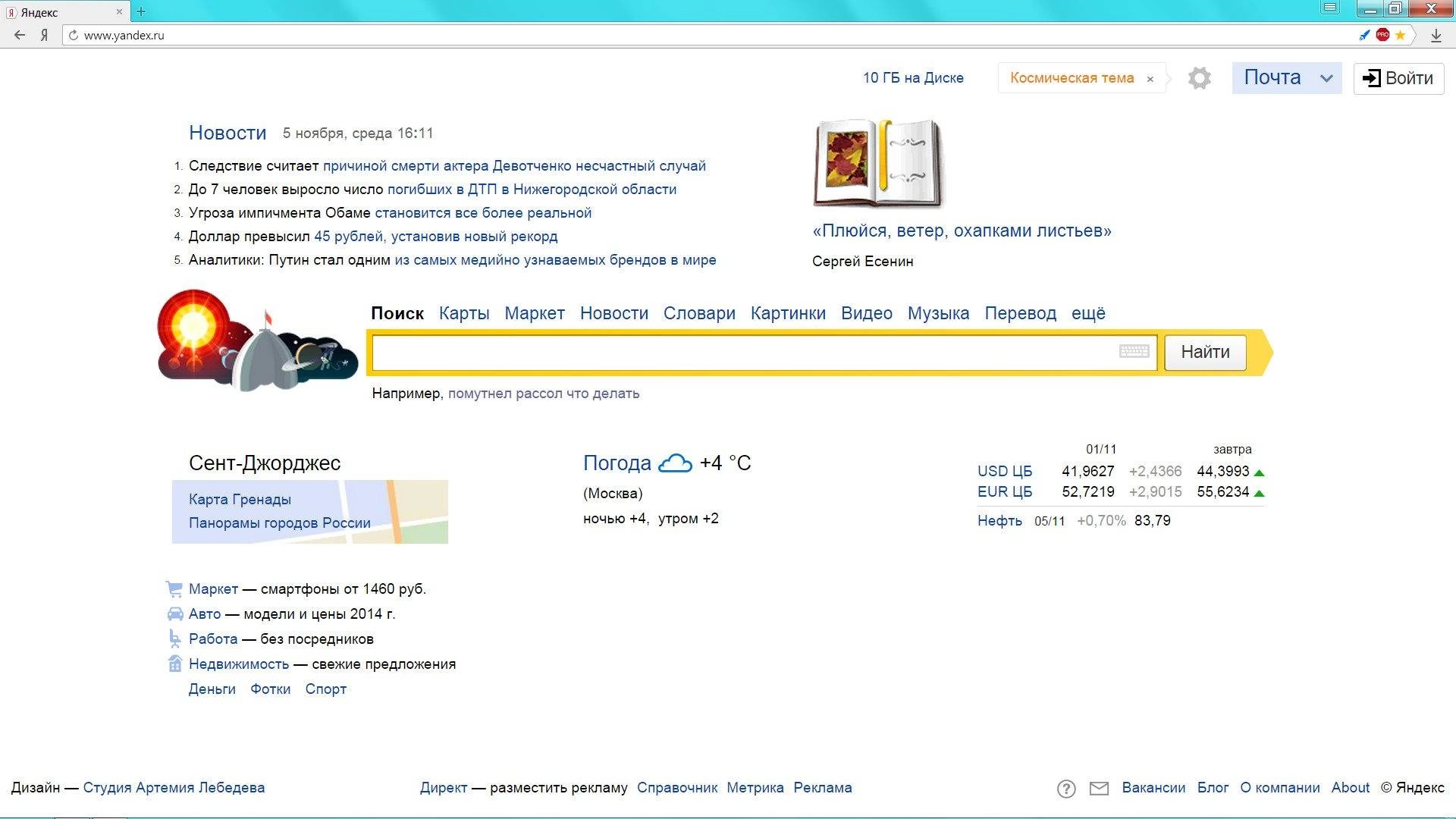
Task: Open the Деньги link
Action: [212, 689]
